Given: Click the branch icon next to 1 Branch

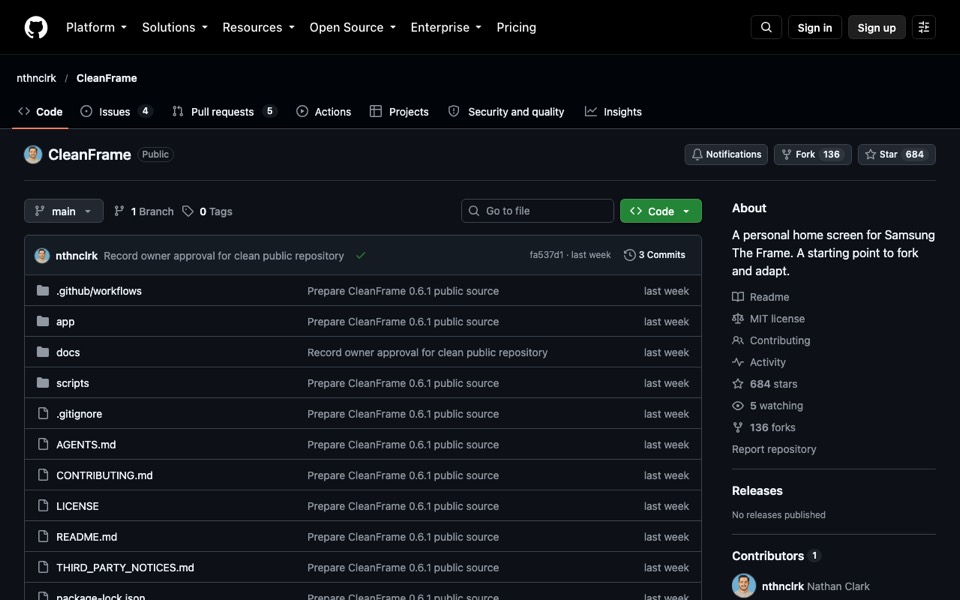Looking at the screenshot, I should (119, 211).
